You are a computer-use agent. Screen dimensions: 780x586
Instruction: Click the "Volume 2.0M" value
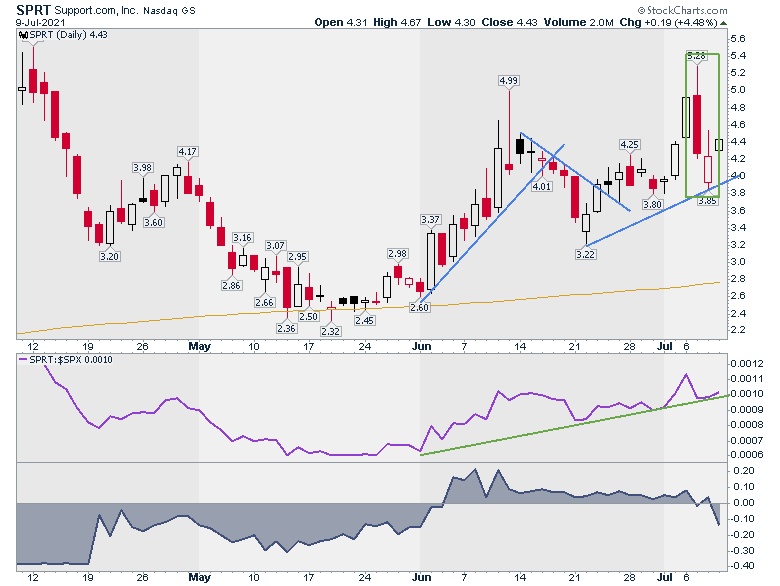click(x=579, y=22)
